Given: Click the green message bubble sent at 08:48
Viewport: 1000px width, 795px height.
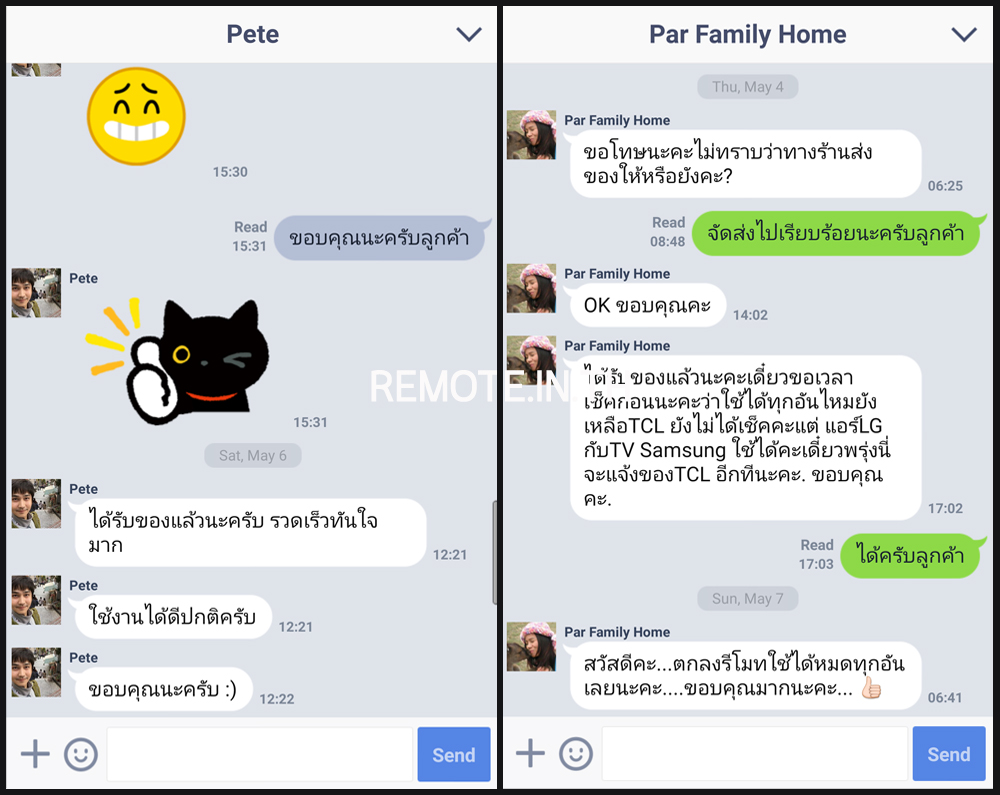Looking at the screenshot, I should click(835, 233).
